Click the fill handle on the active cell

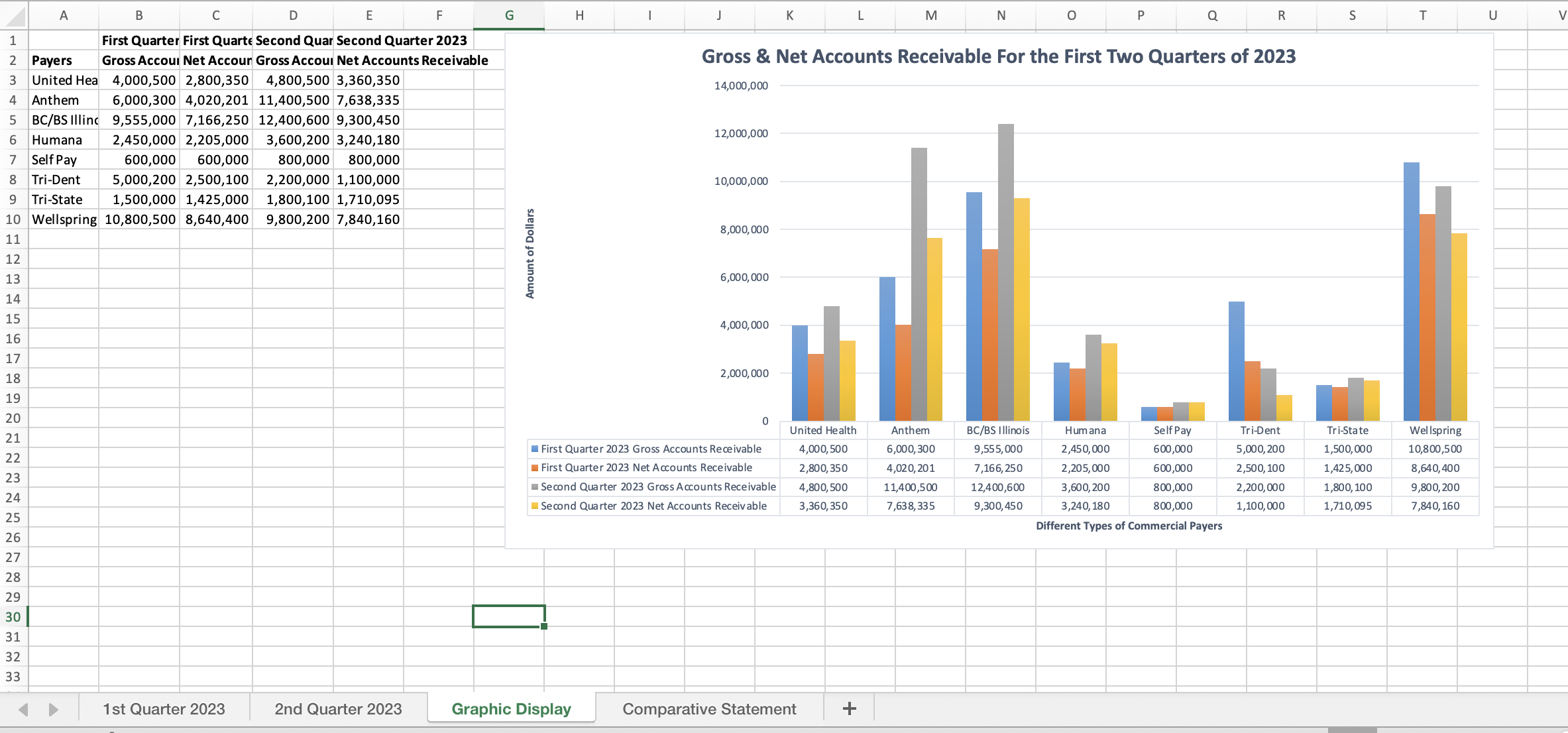(x=543, y=626)
